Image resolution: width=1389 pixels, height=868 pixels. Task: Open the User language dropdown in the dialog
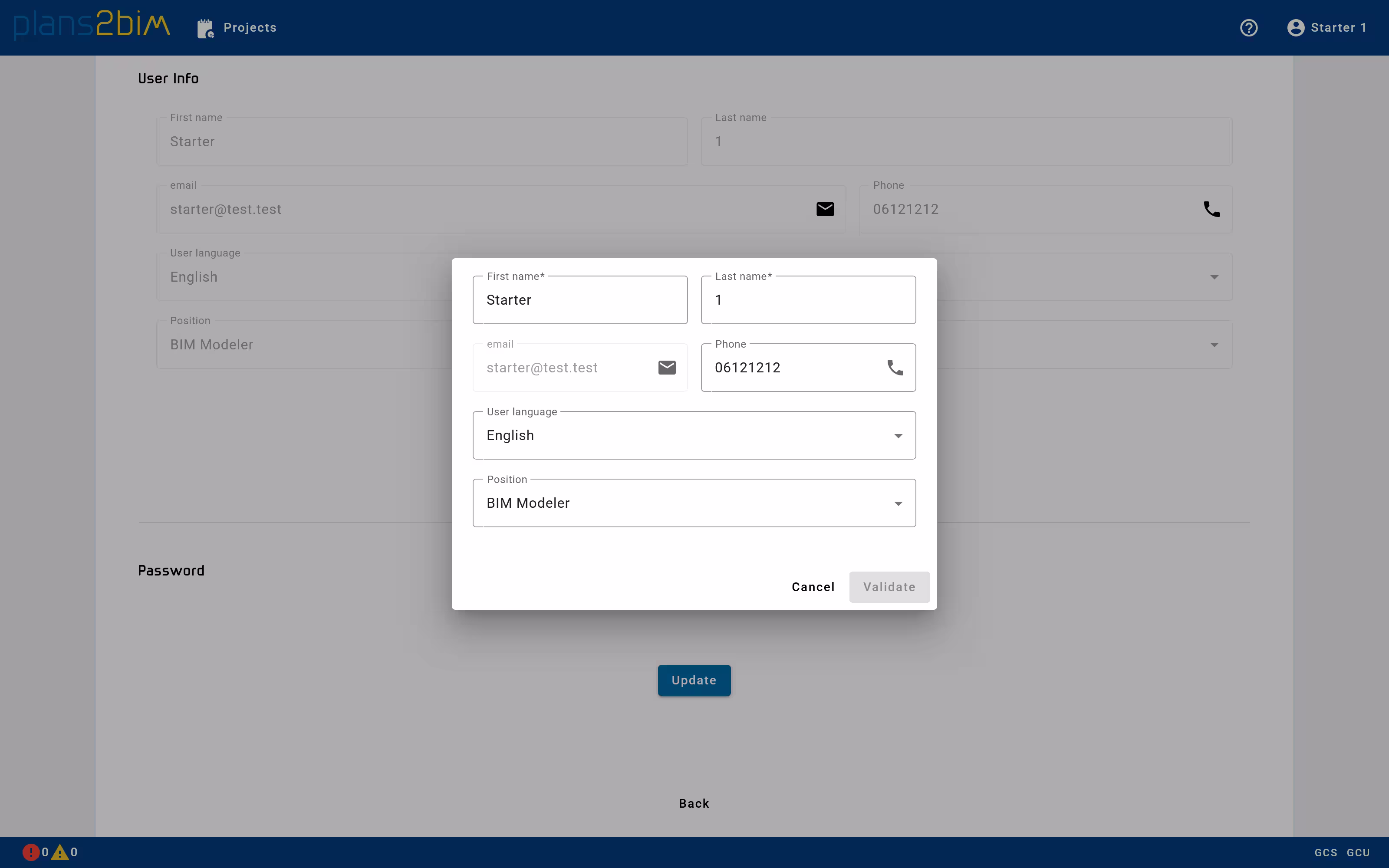(897, 435)
